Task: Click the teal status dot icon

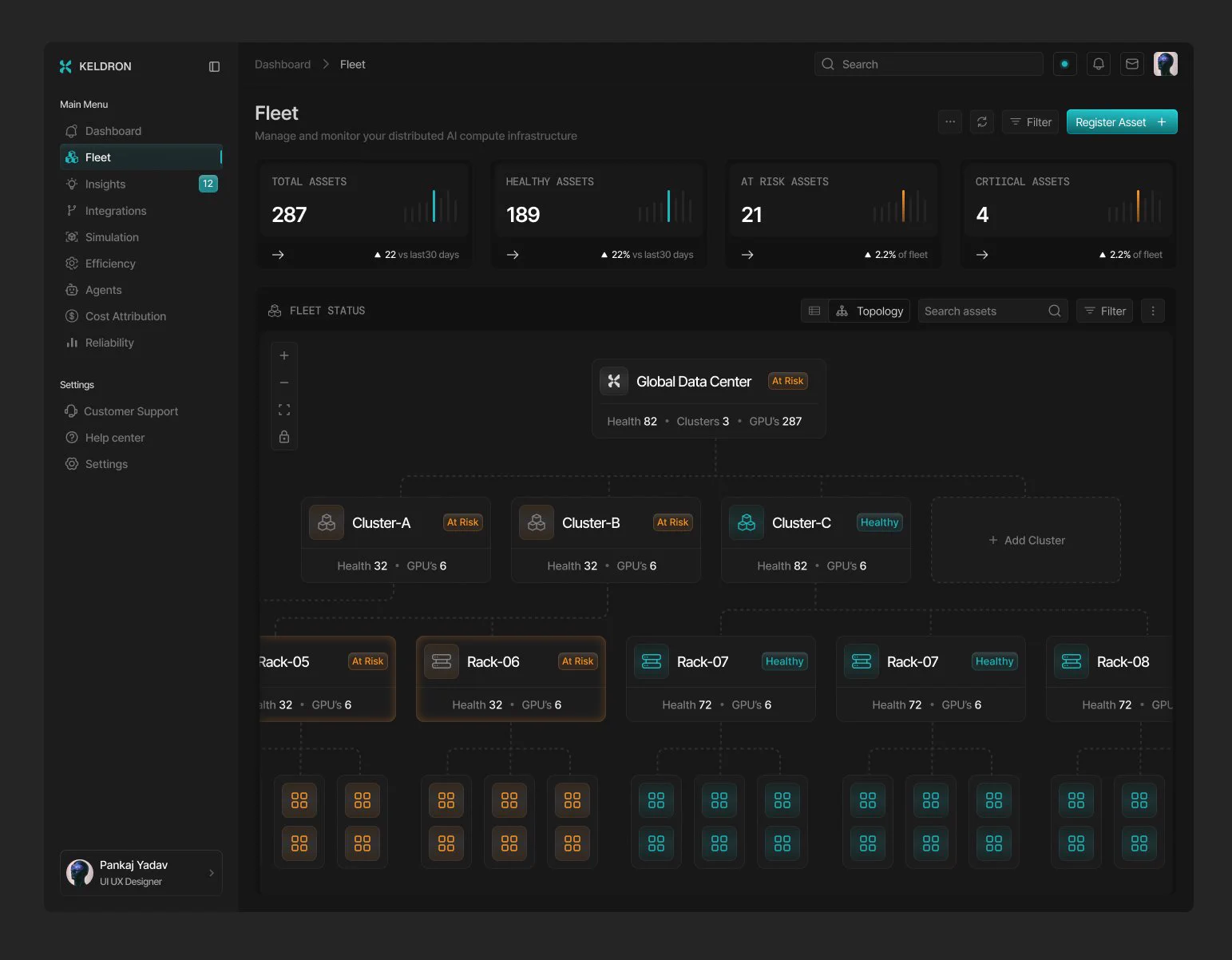Action: 1064,64
